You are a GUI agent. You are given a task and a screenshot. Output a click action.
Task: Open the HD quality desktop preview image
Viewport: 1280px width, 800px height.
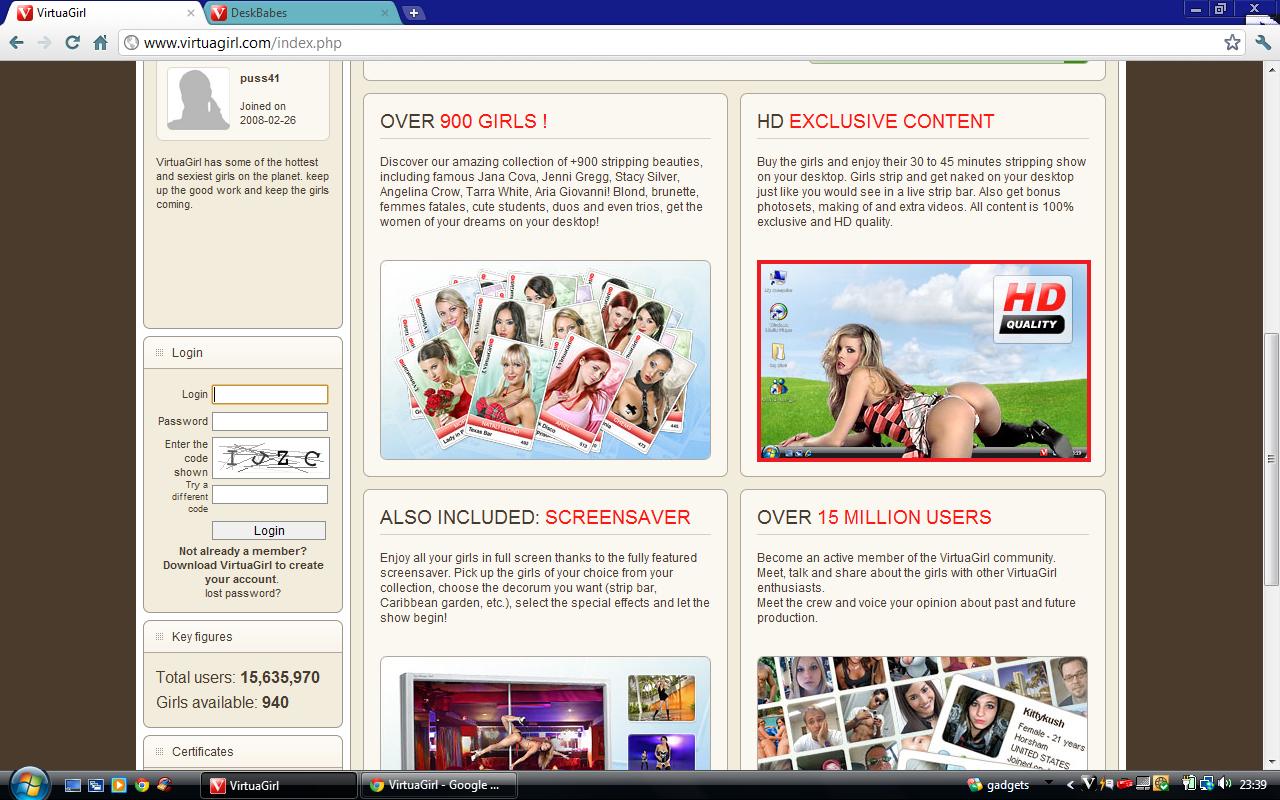tap(923, 360)
